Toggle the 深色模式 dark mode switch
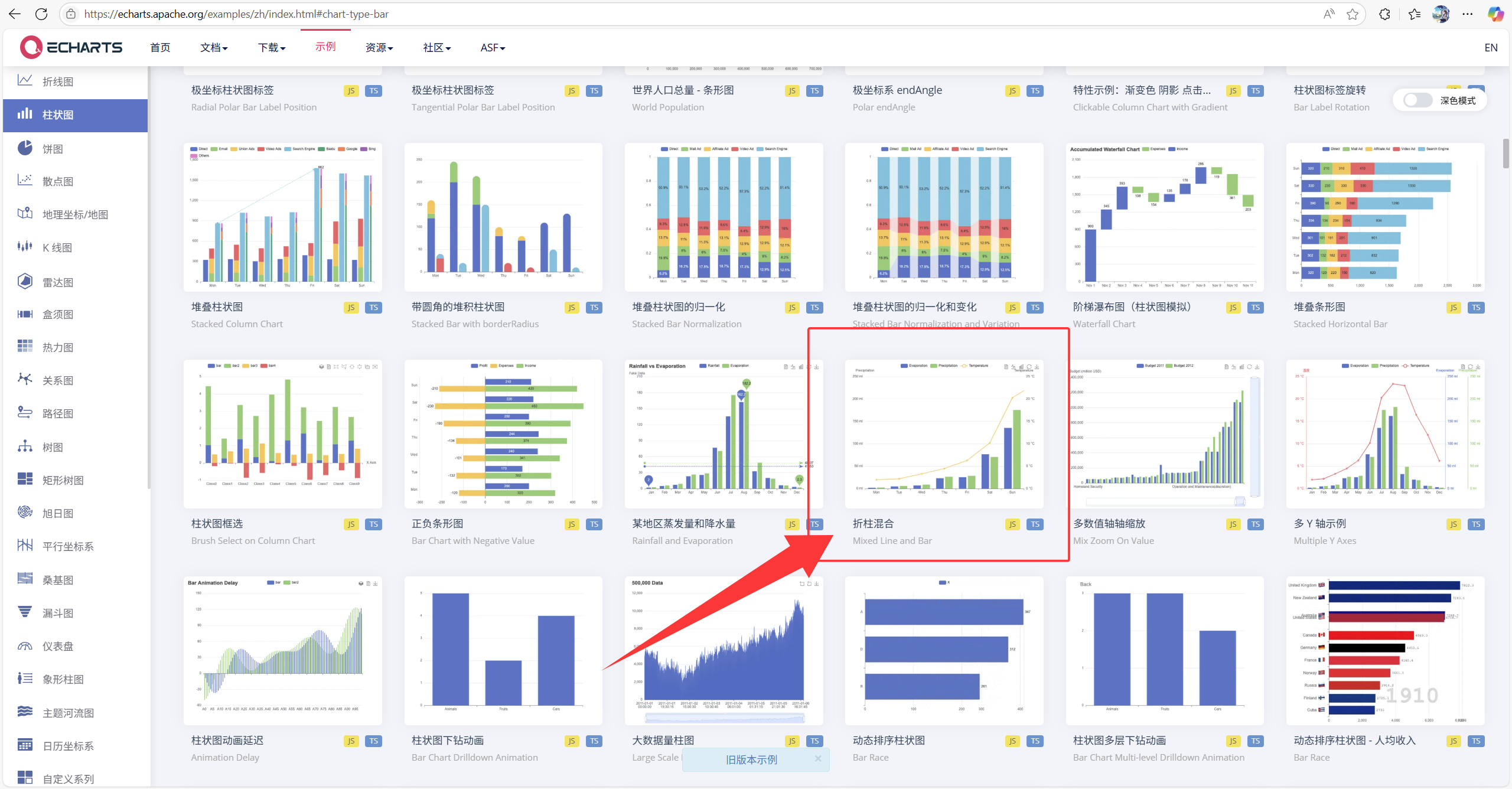This screenshot has height=789, width=1512. (x=1418, y=100)
